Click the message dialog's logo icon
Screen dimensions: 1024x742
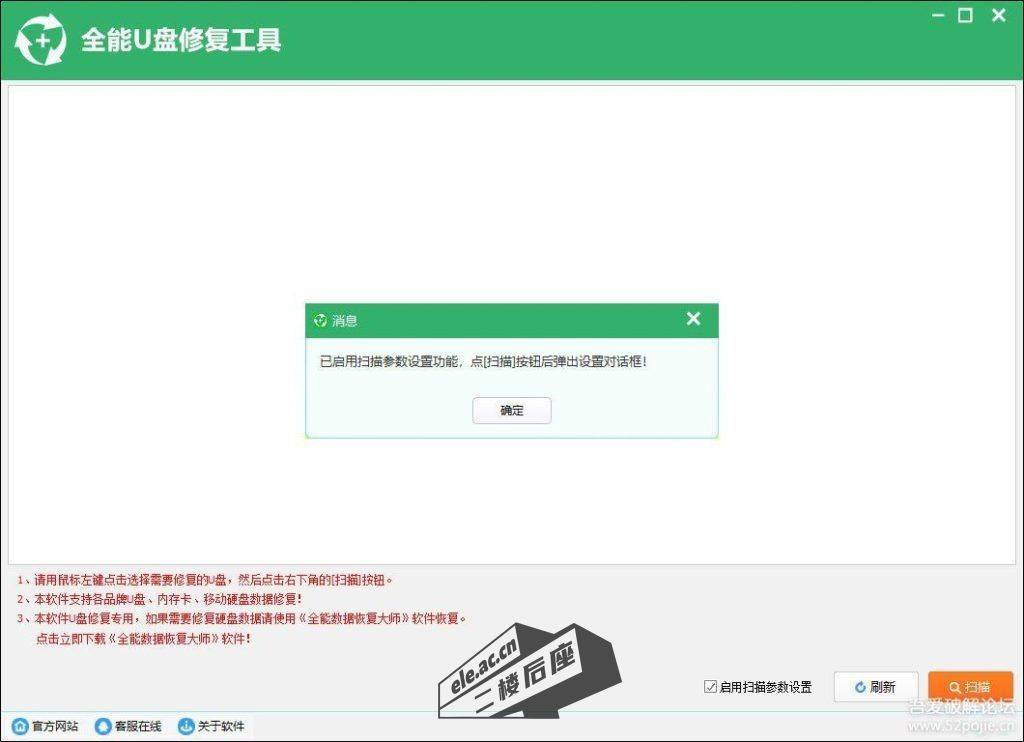(x=320, y=321)
